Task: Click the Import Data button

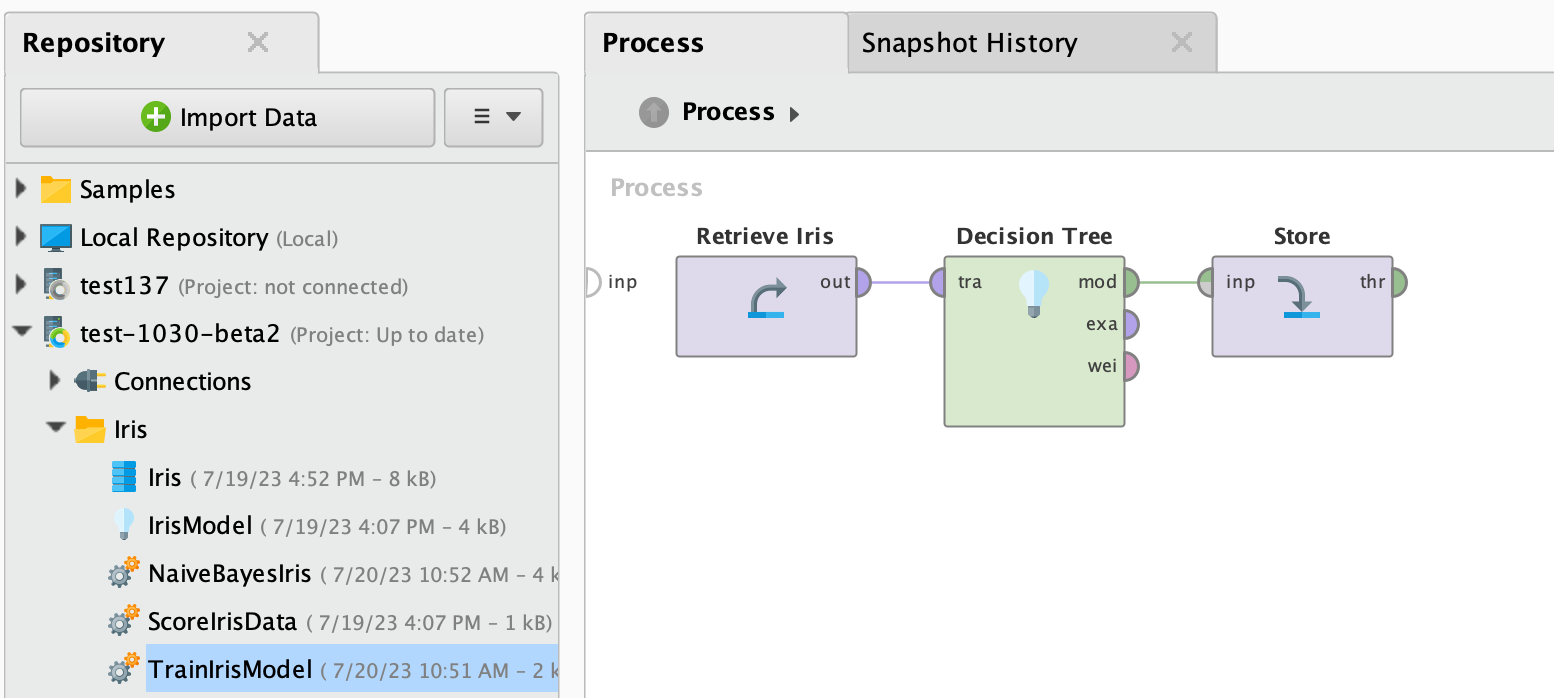Action: click(x=228, y=117)
